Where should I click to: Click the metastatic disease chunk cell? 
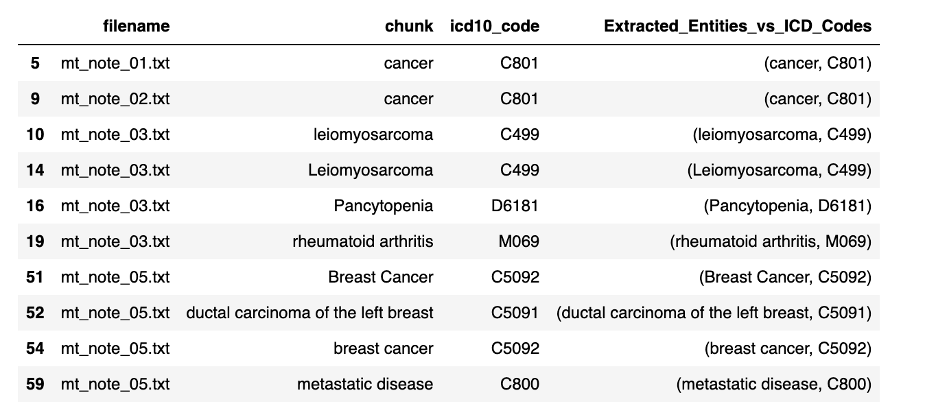coord(365,383)
